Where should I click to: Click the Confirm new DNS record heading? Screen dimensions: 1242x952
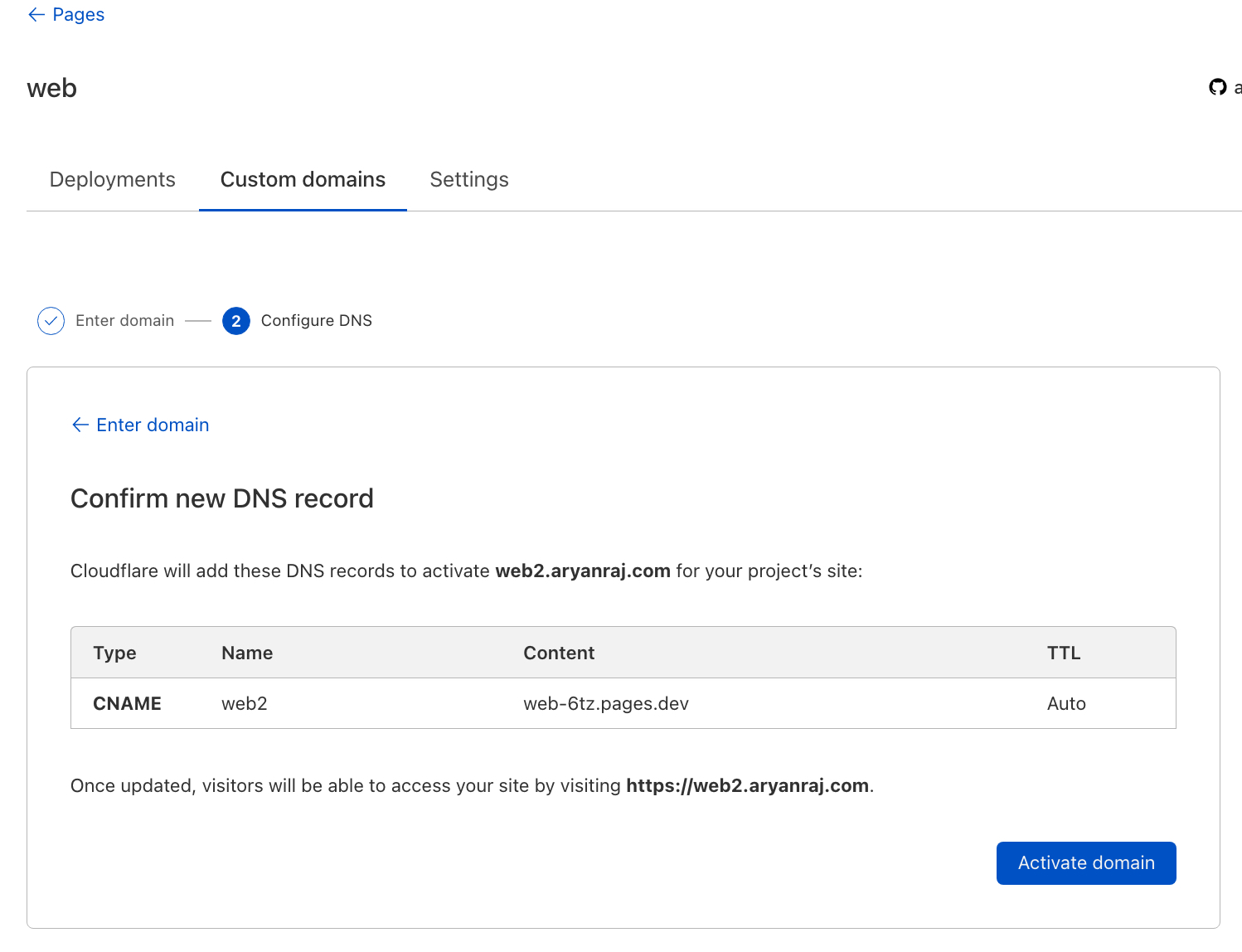pyautogui.click(x=222, y=498)
